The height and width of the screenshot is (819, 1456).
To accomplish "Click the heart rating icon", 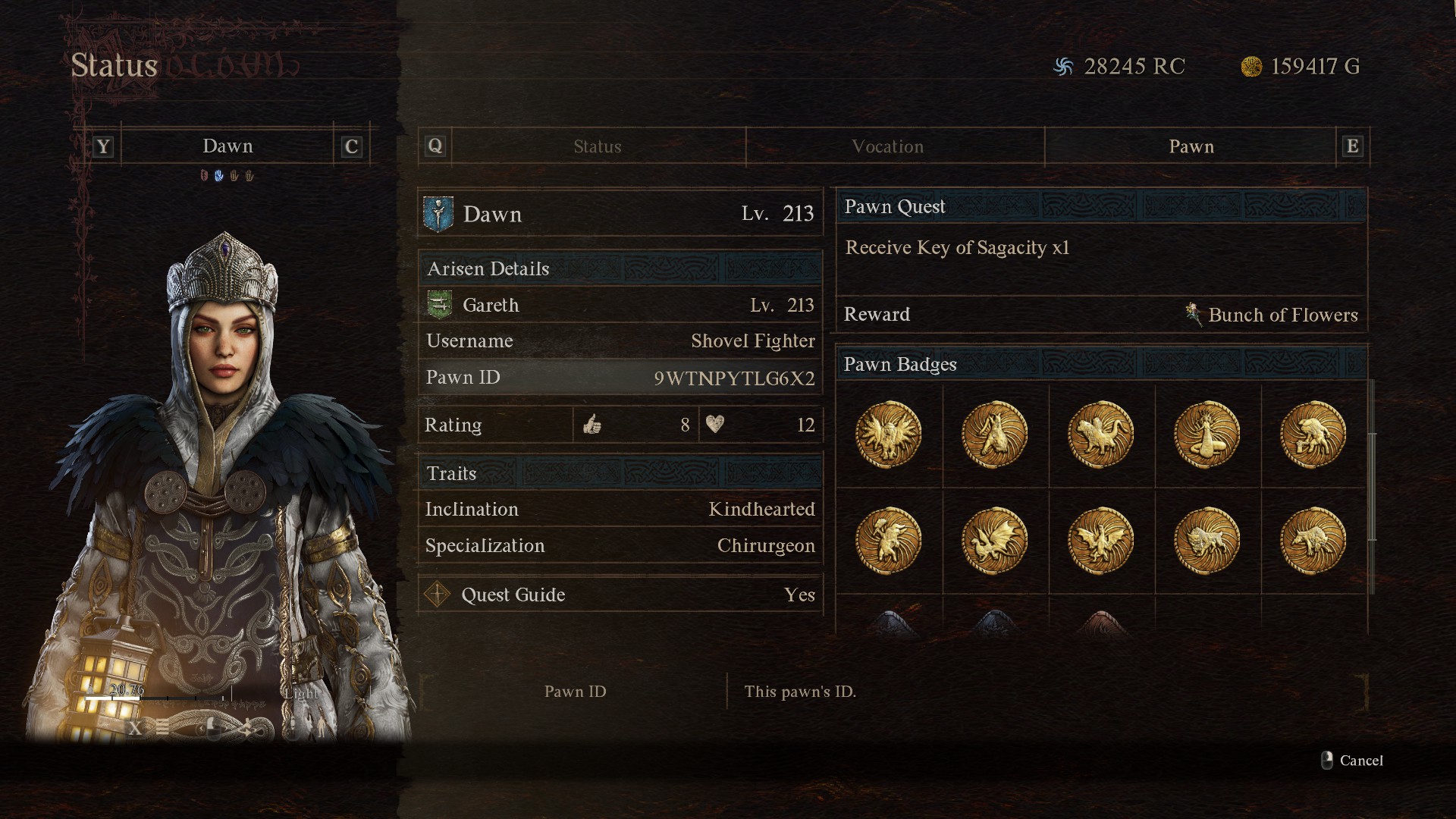I will pos(715,424).
